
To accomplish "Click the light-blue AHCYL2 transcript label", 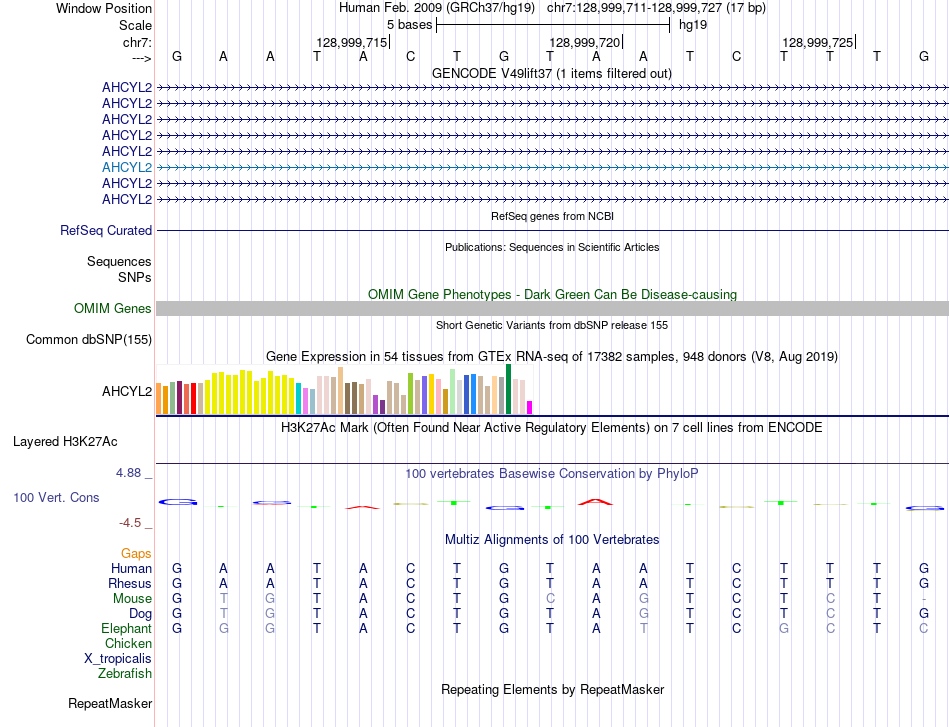I will (x=127, y=167).
